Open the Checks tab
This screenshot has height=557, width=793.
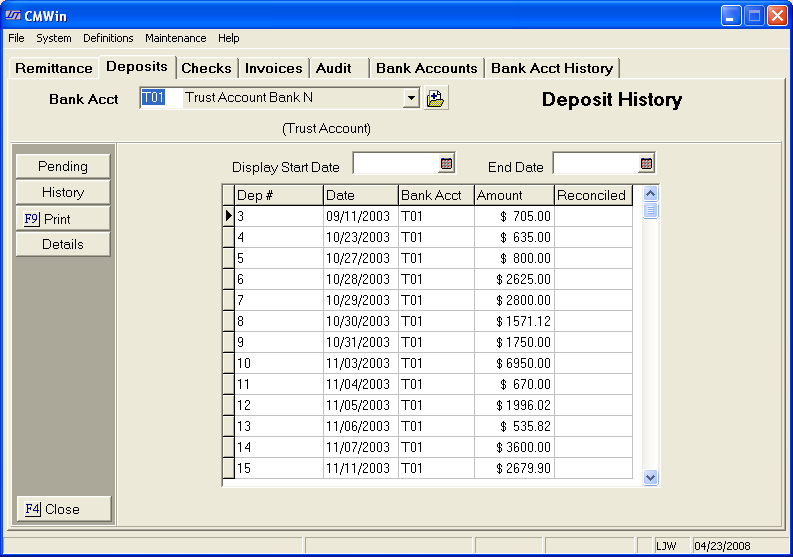click(x=206, y=68)
